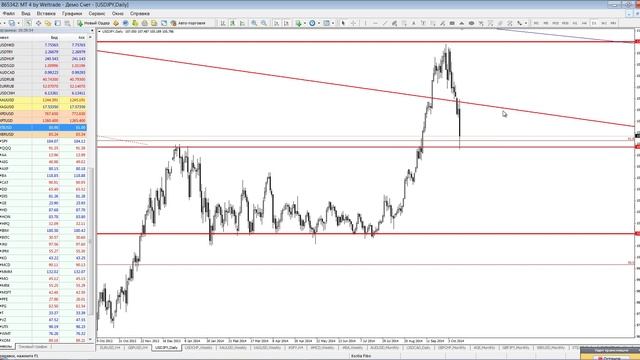This screenshot has height=360, width=640.
Task: Switch timeframe to D1
Action: tap(594, 23)
